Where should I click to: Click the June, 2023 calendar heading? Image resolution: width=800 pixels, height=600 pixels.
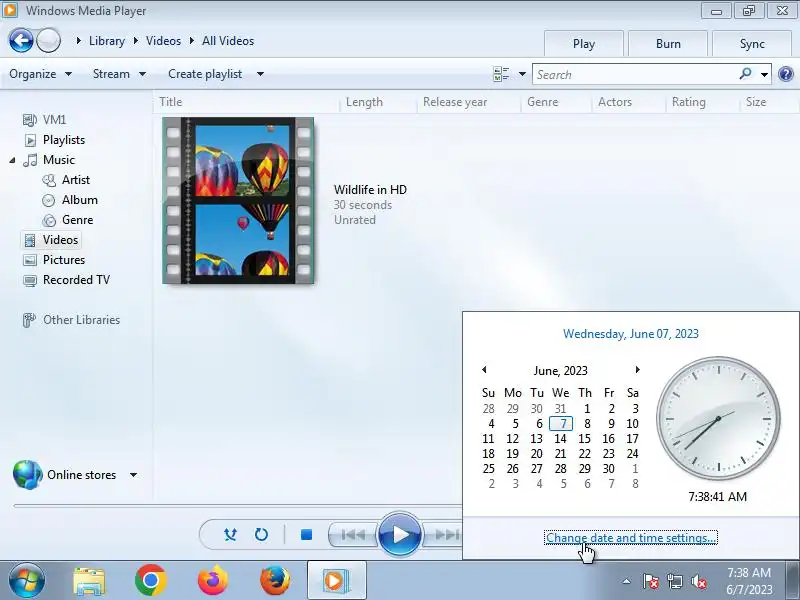tap(561, 371)
